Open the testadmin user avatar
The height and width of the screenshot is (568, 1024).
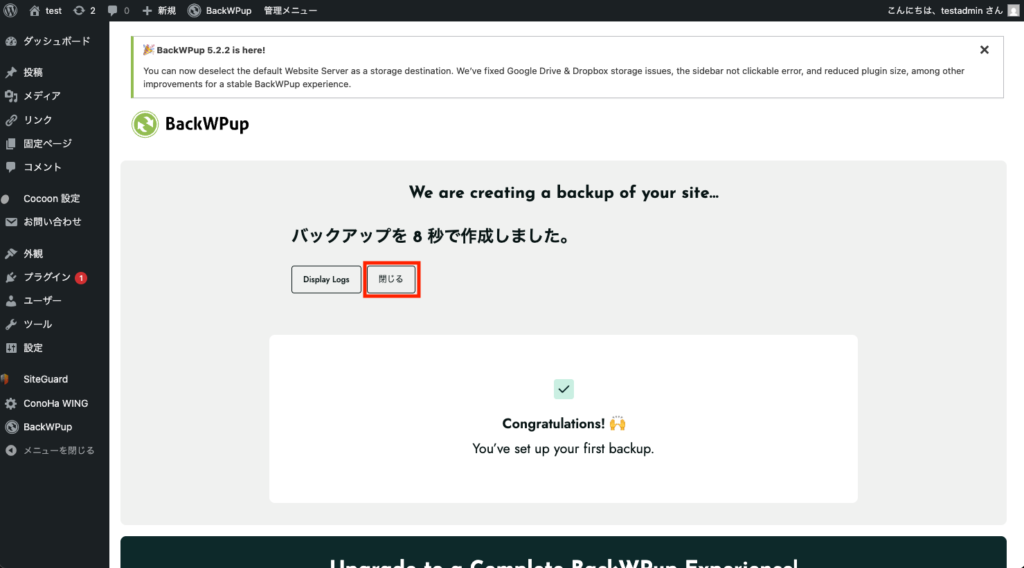point(1014,10)
